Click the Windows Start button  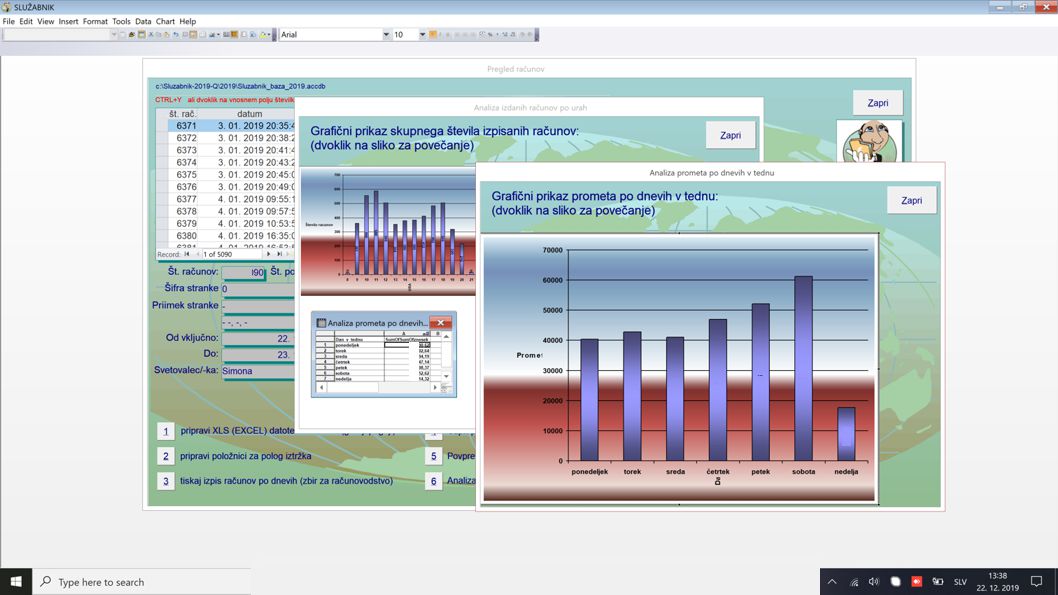pos(16,581)
